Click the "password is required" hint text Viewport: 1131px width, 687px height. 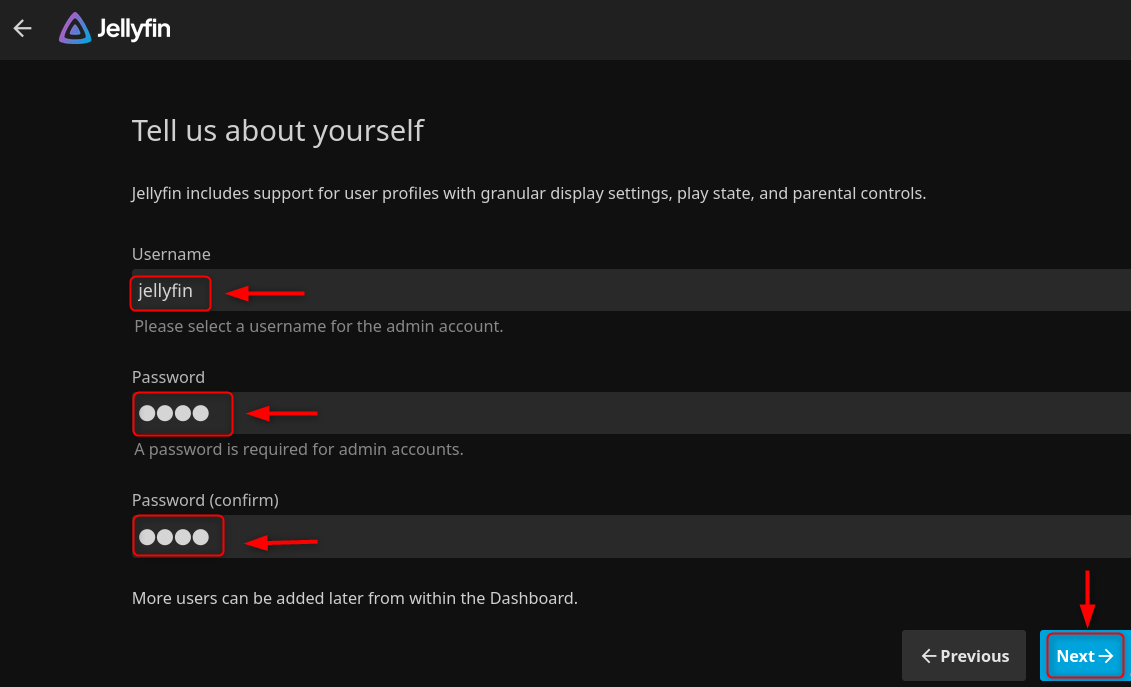(299, 449)
